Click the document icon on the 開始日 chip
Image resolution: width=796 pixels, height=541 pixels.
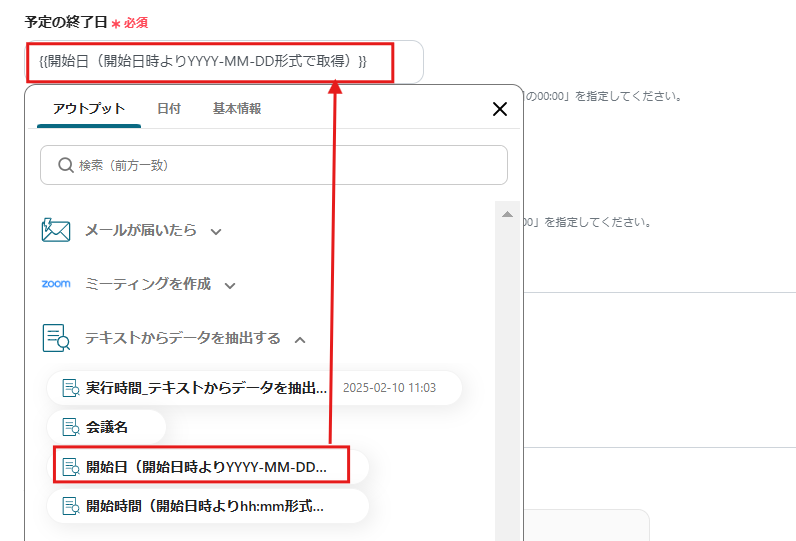point(71,466)
